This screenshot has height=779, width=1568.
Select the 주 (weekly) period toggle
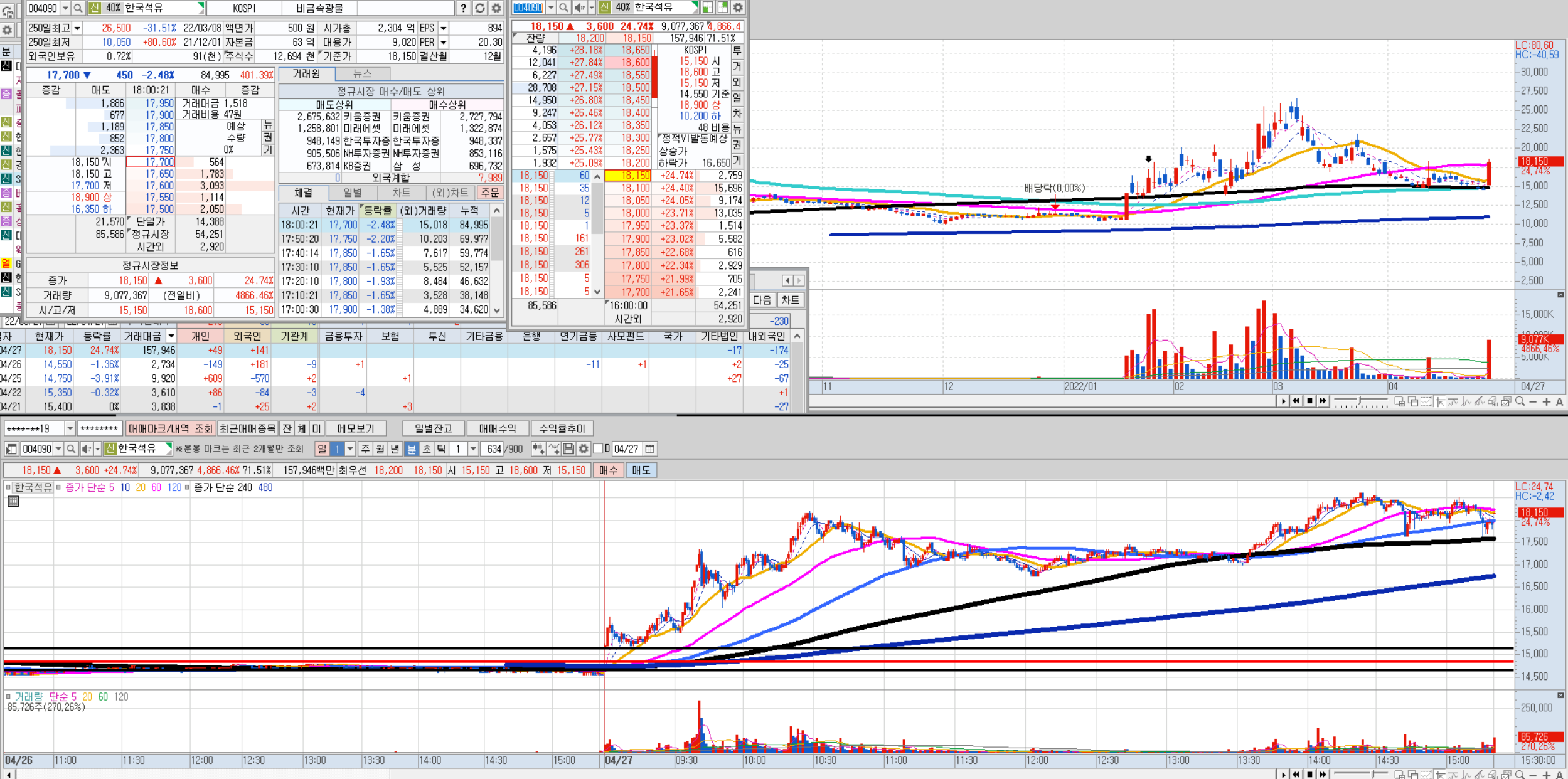coord(366,449)
